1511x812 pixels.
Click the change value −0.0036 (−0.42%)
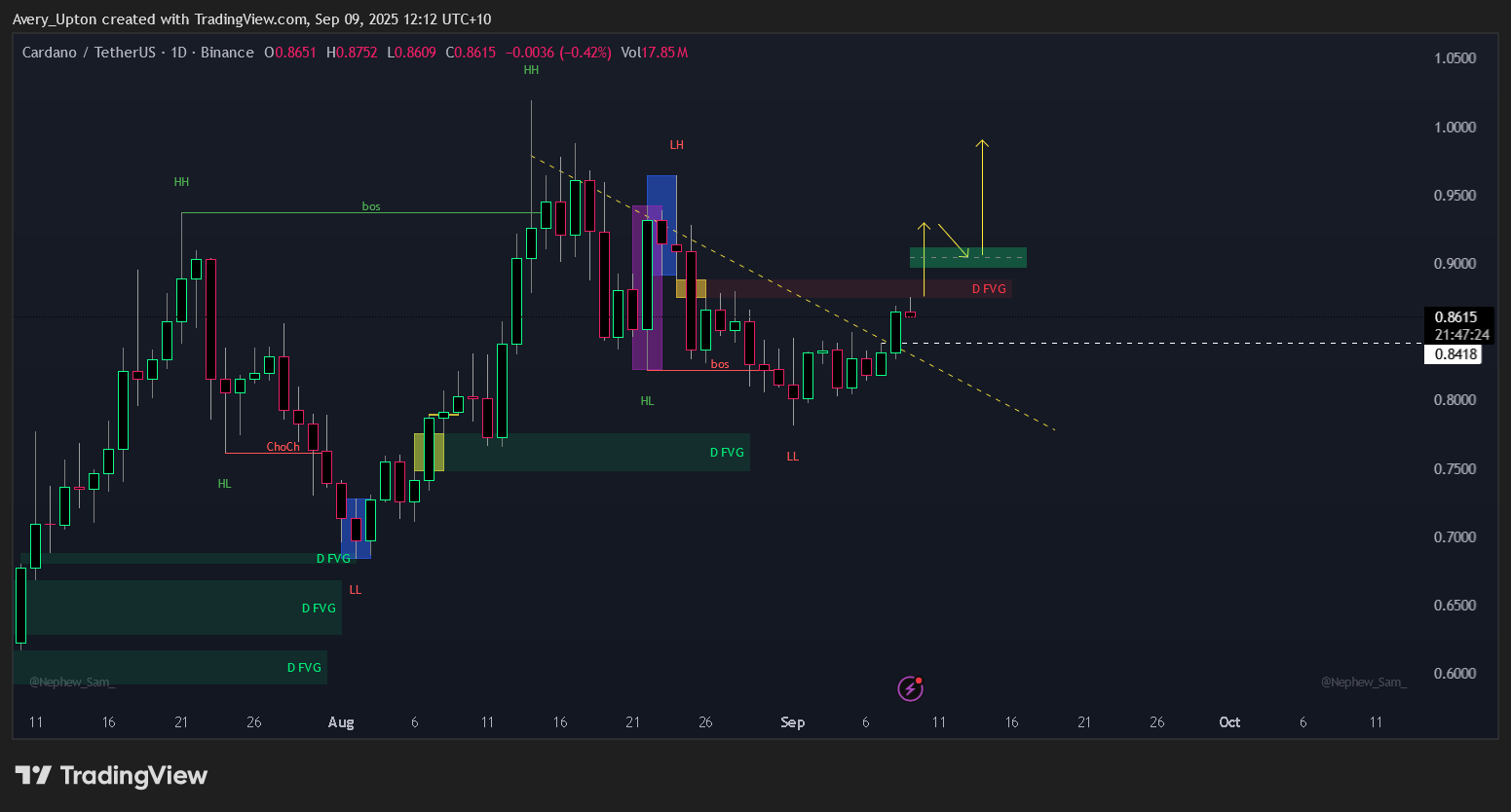[x=558, y=53]
